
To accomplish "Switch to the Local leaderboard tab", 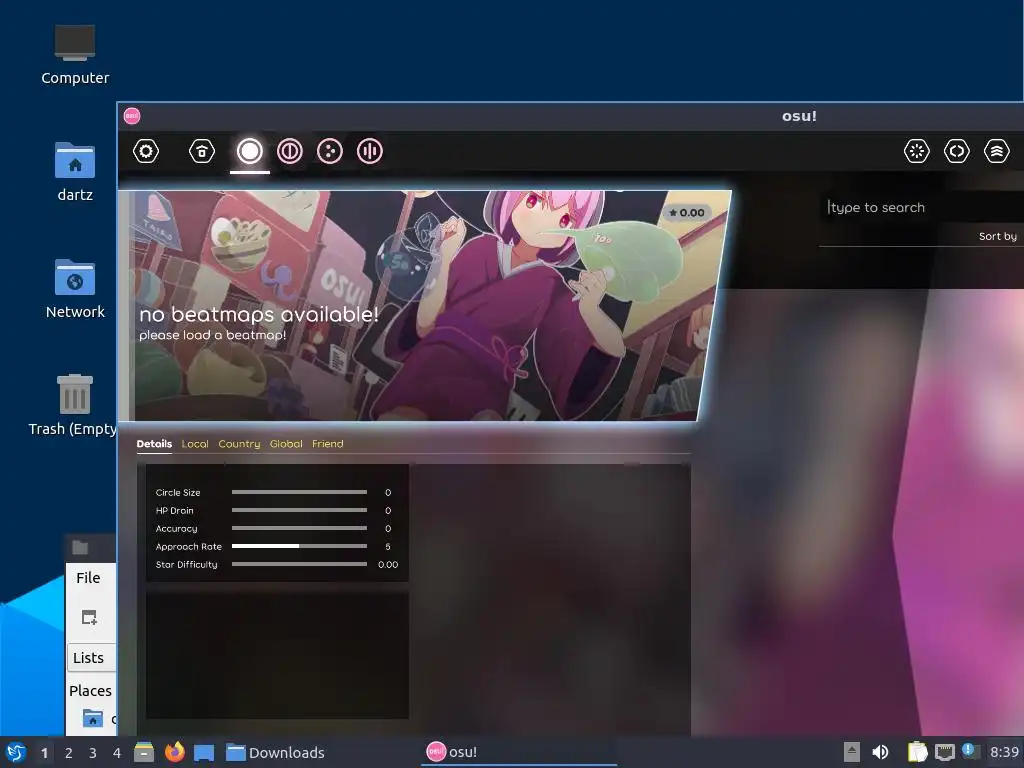I will pos(195,443).
